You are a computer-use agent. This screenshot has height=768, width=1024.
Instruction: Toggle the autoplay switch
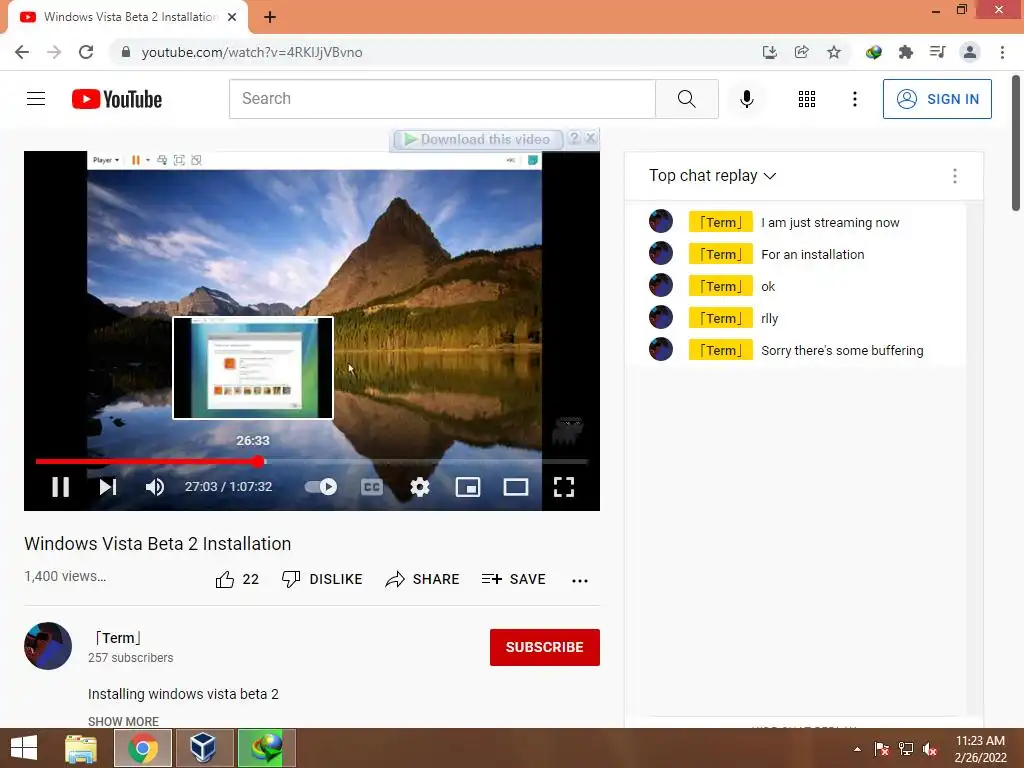pyautogui.click(x=321, y=487)
